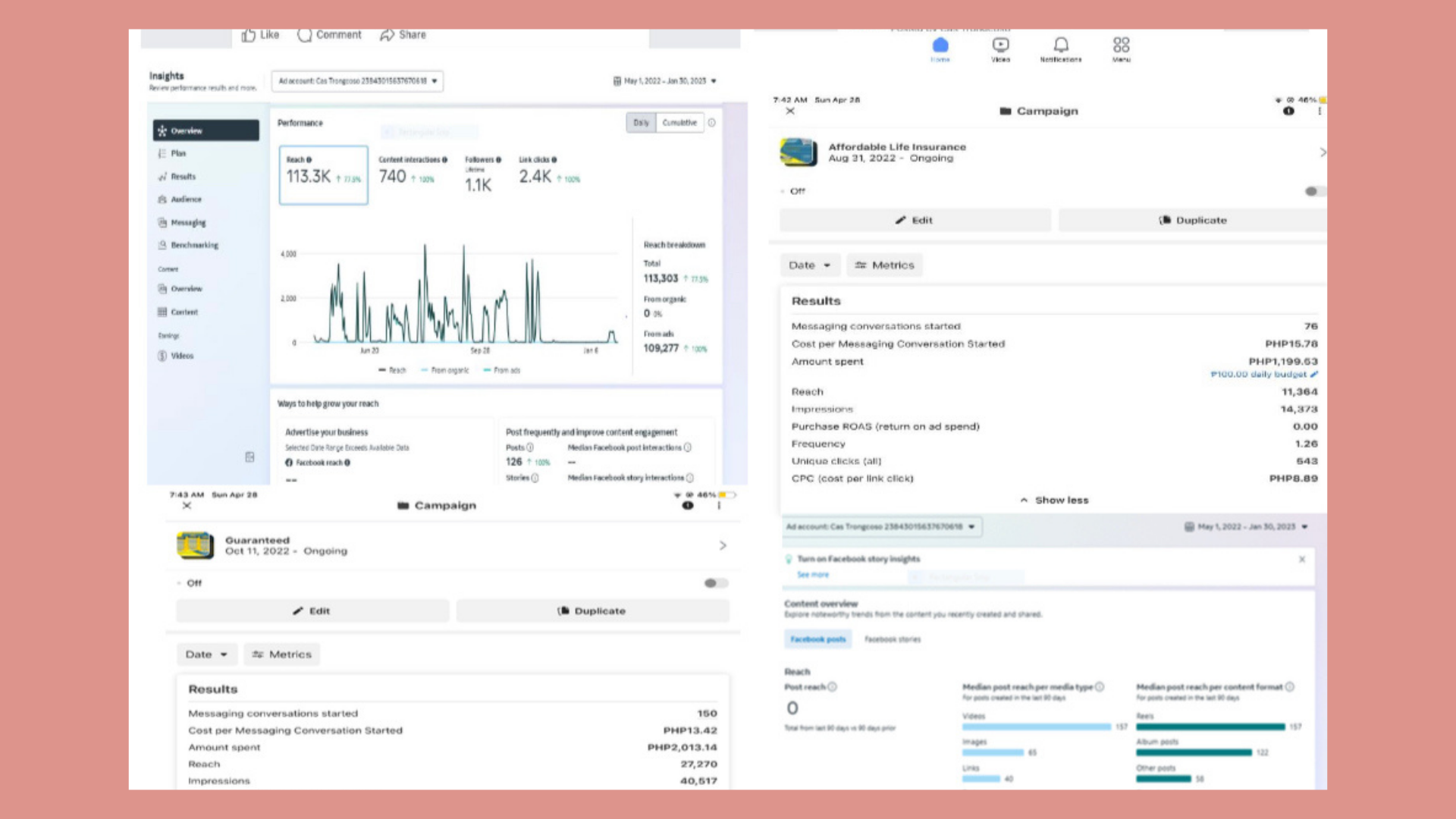Click the alert icon on Affordable Life Insurance header
This screenshot has width=1456, height=819.
pyautogui.click(x=1288, y=111)
